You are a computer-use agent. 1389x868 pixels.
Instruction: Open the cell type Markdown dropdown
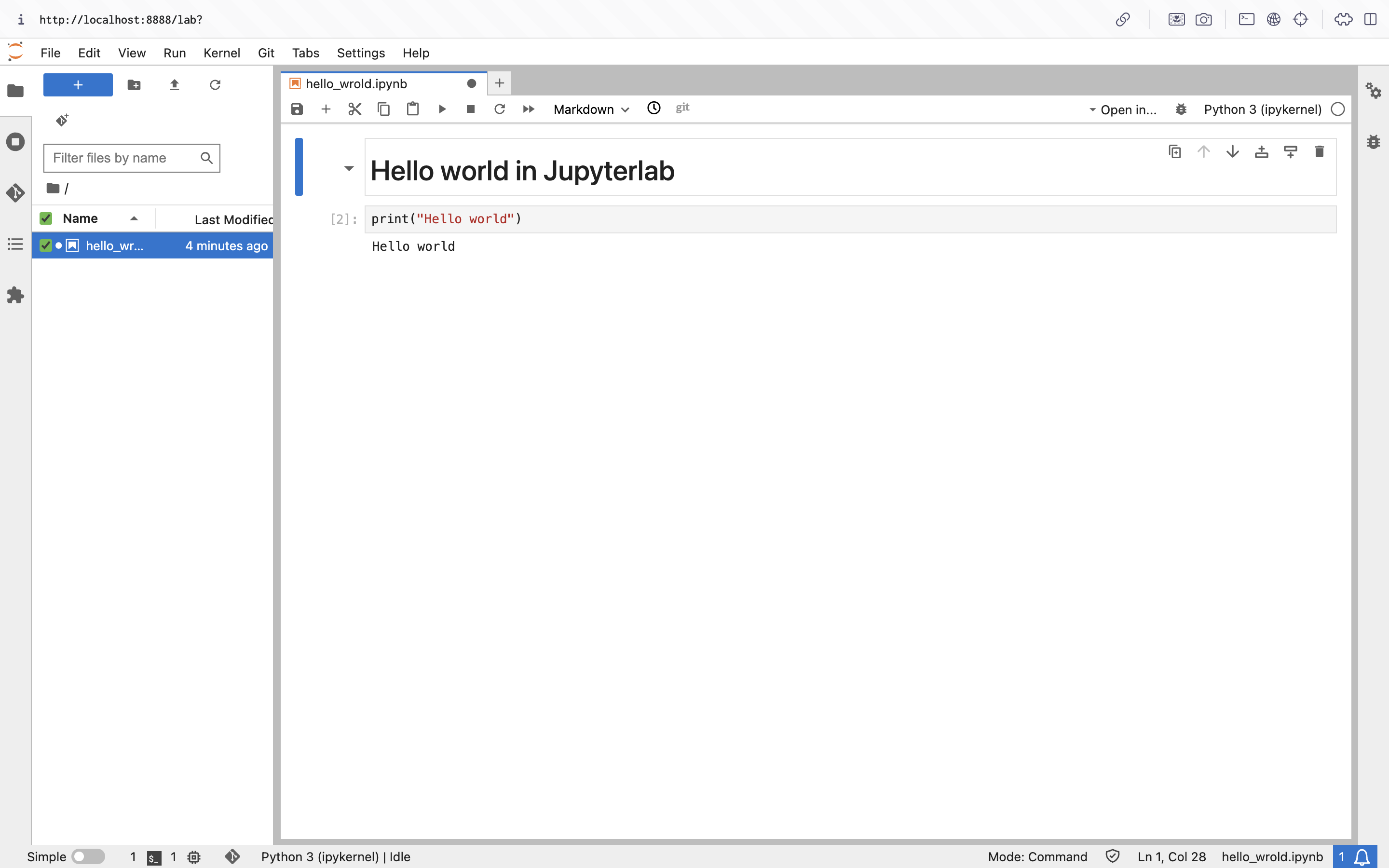click(x=591, y=109)
